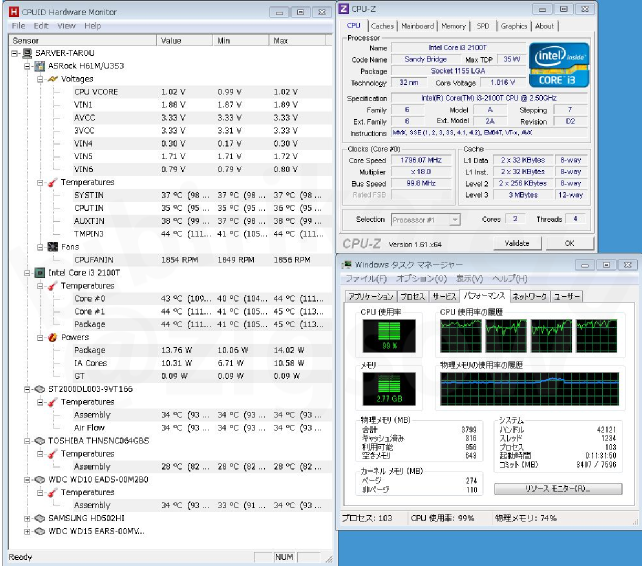Open the オプション menu in Task Manager
642x566 pixels.
point(420,279)
